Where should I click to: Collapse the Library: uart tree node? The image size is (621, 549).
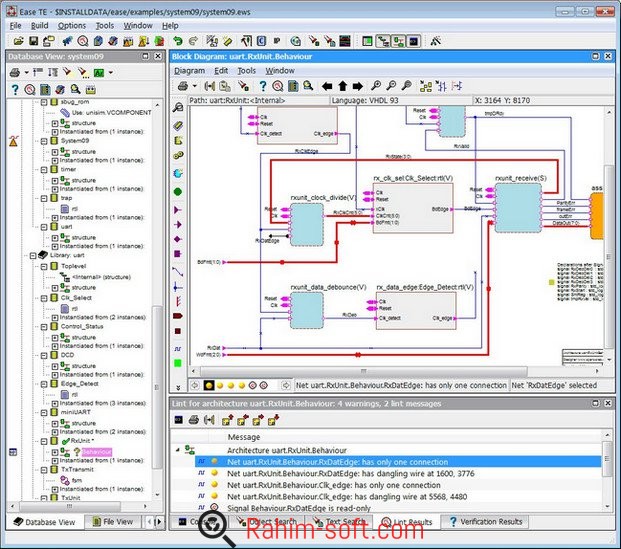coord(33,256)
